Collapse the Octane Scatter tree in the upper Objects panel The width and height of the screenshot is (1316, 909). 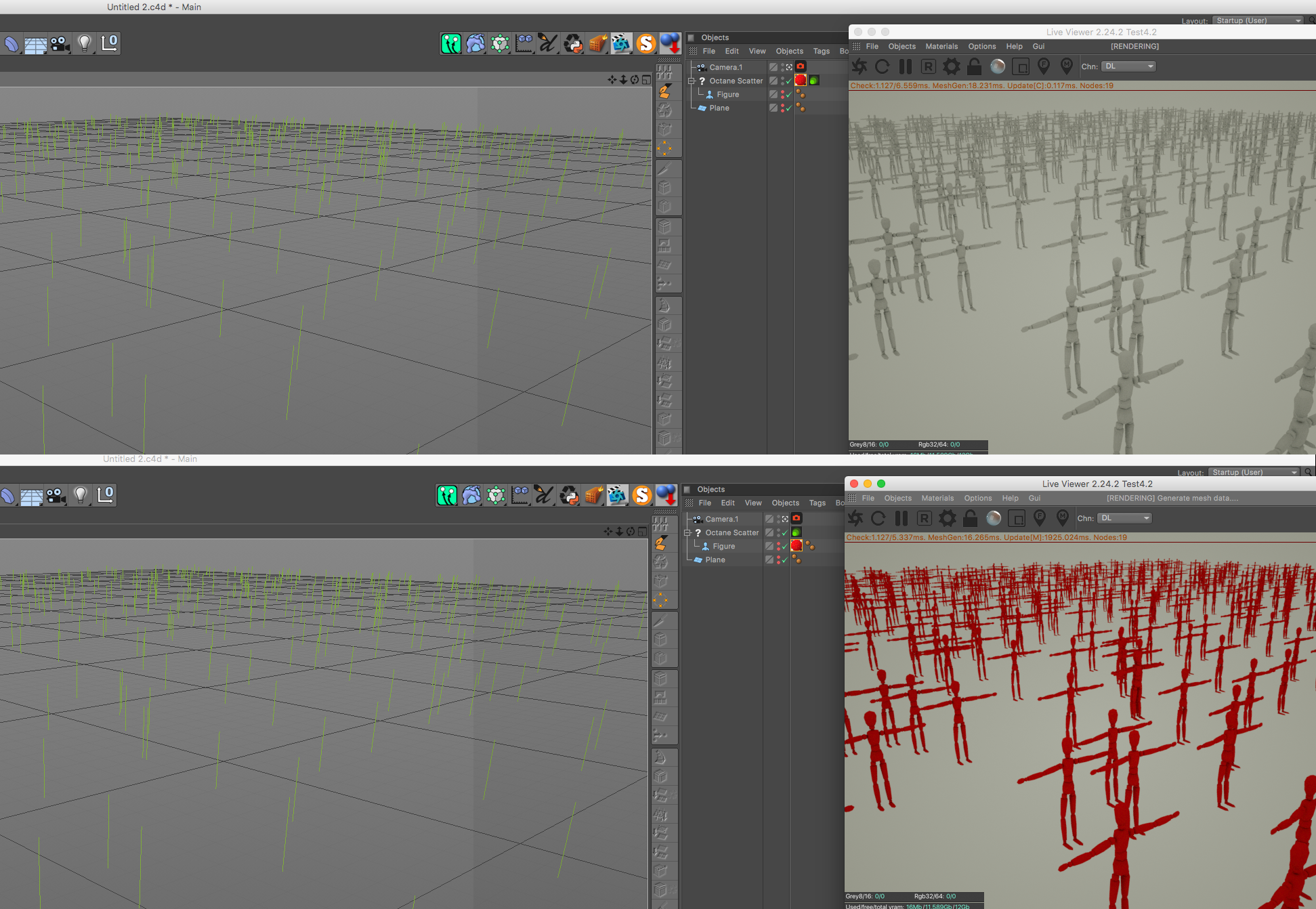[692, 81]
